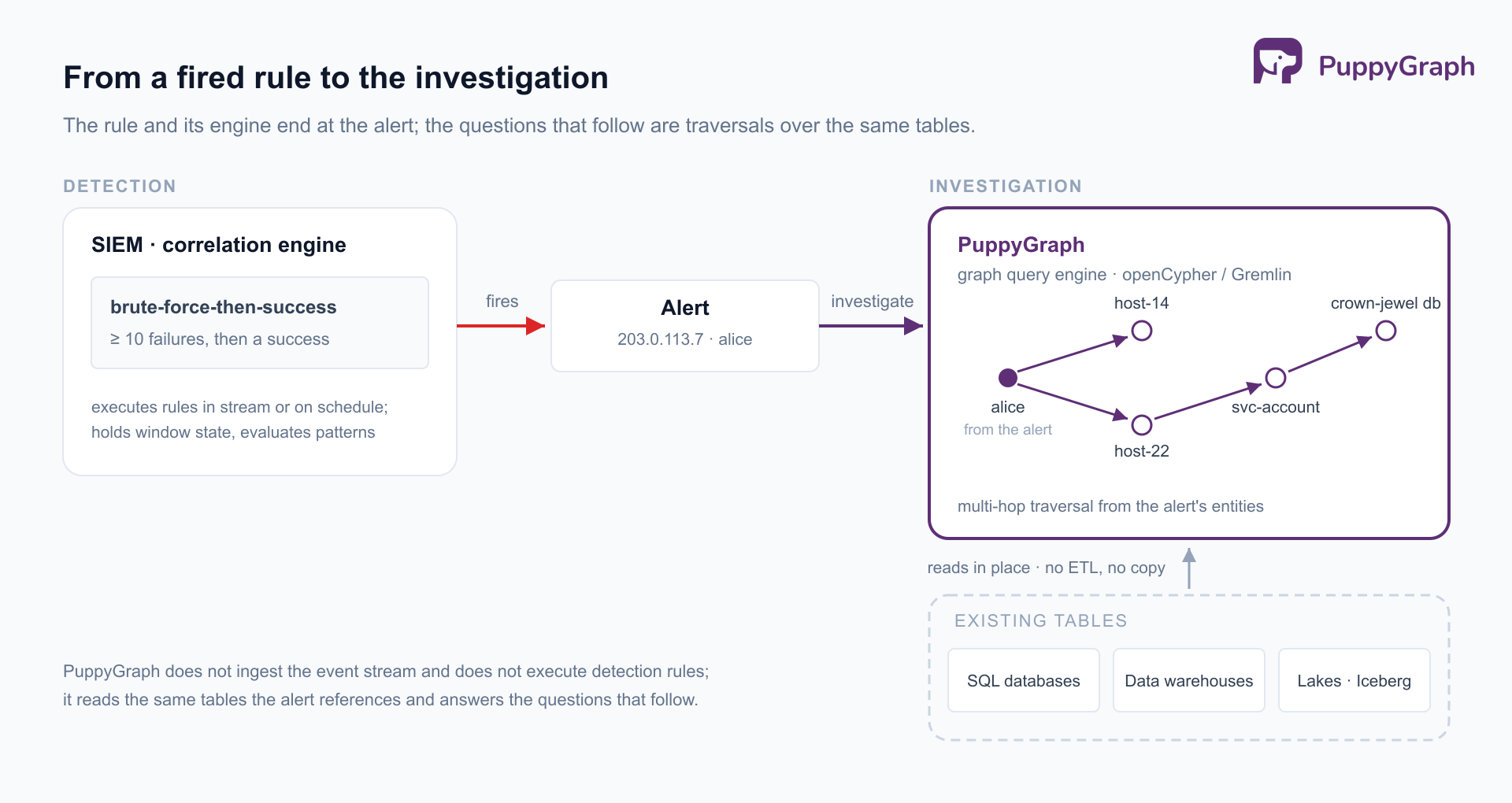Click the Alert card

[685, 326]
